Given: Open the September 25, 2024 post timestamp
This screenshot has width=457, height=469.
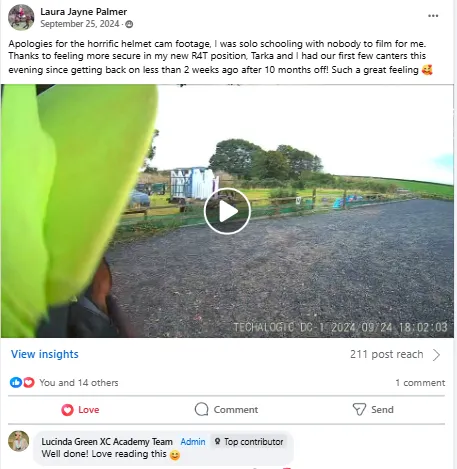Looking at the screenshot, I should 80,24.
